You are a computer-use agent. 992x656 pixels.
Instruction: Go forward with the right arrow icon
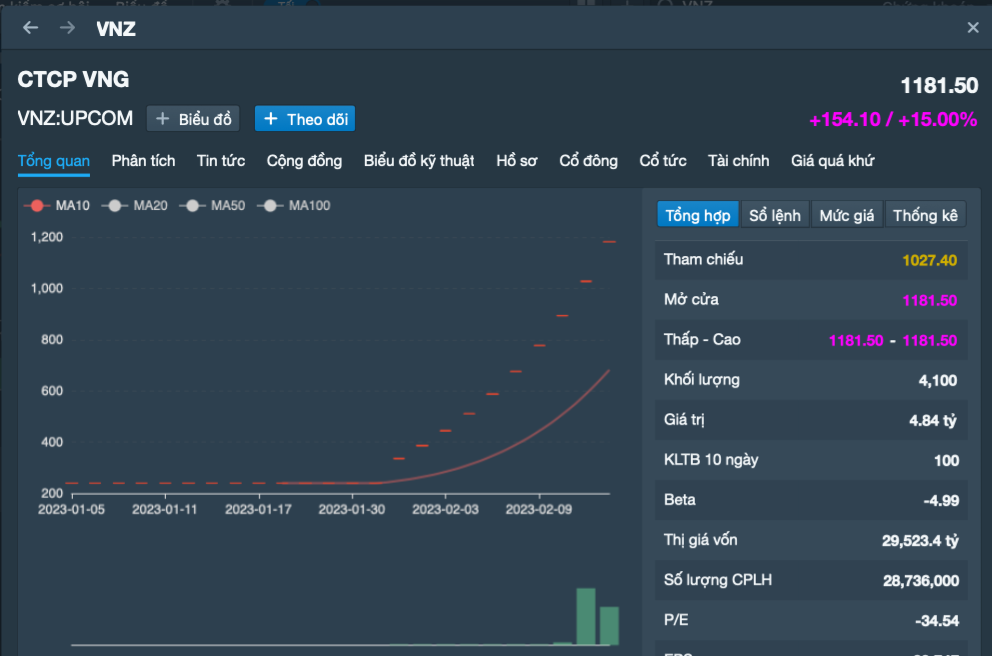pyautogui.click(x=67, y=28)
